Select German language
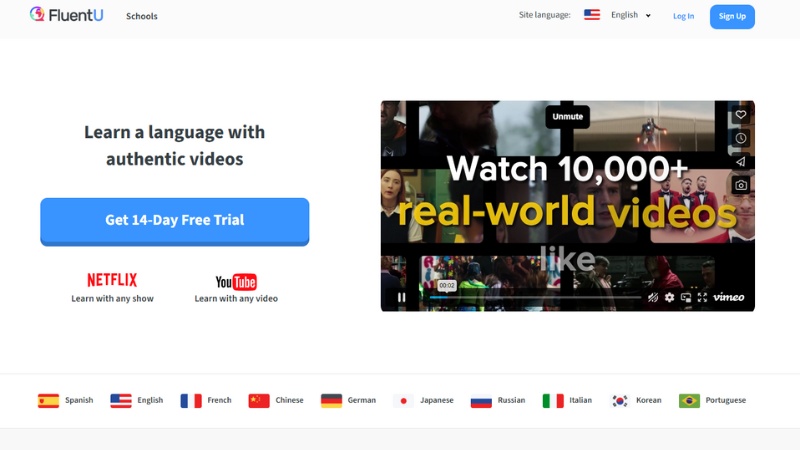800x450 pixels. (362, 401)
